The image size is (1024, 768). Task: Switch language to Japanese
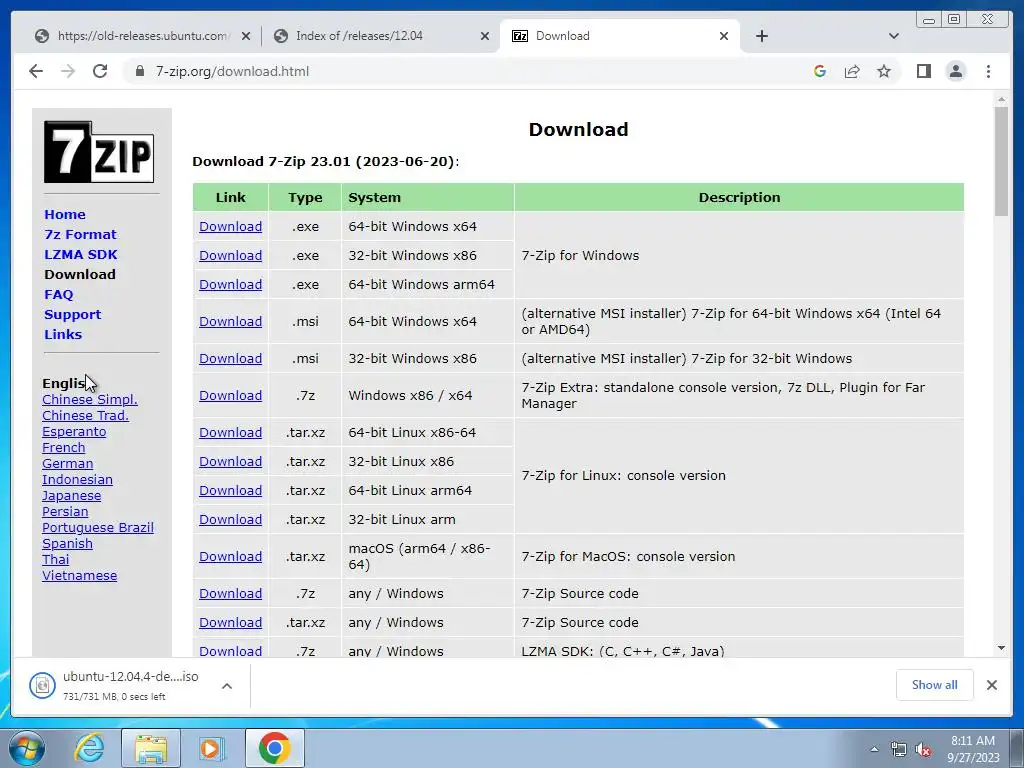71,496
